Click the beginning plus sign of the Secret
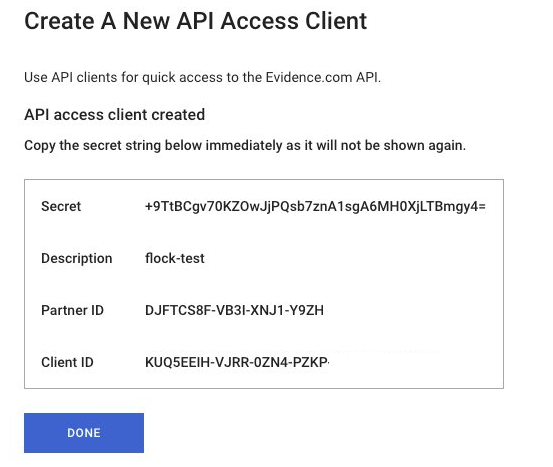553x467 pixels. (149, 207)
